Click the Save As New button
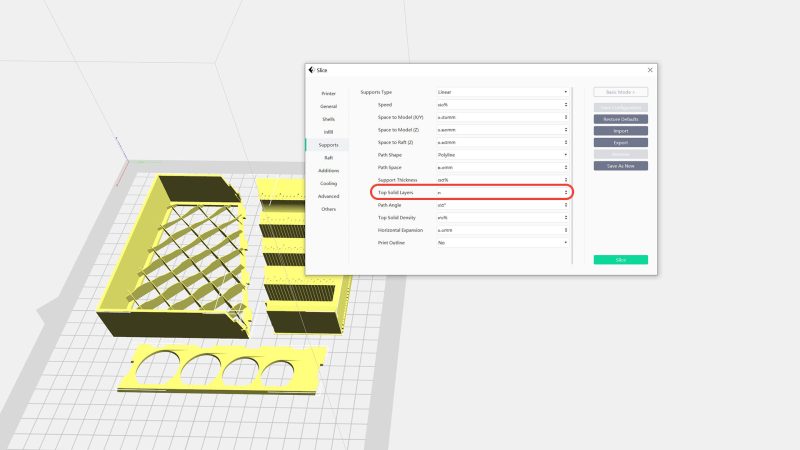 click(620, 166)
